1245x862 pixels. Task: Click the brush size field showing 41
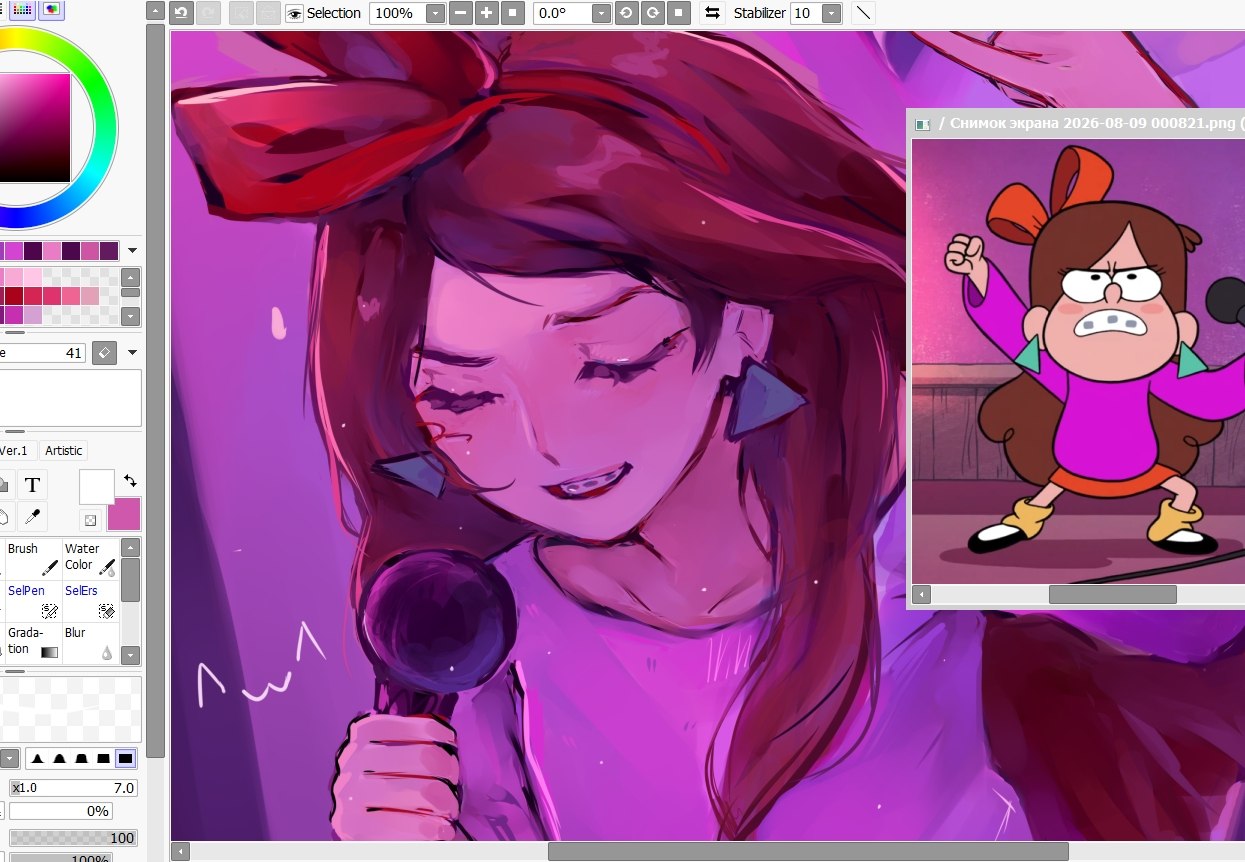[x=43, y=353]
